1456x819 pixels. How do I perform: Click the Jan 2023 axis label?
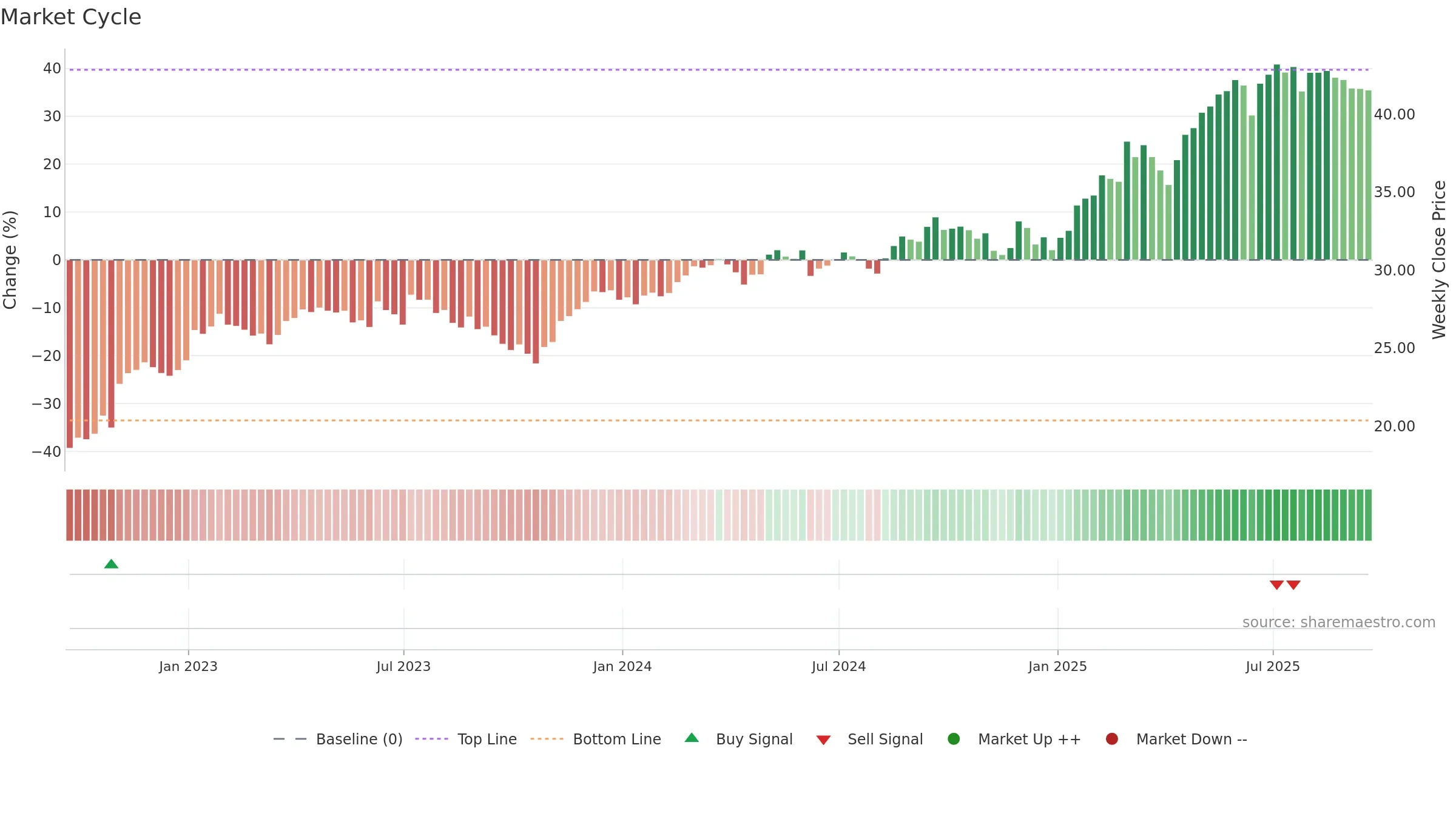click(188, 666)
